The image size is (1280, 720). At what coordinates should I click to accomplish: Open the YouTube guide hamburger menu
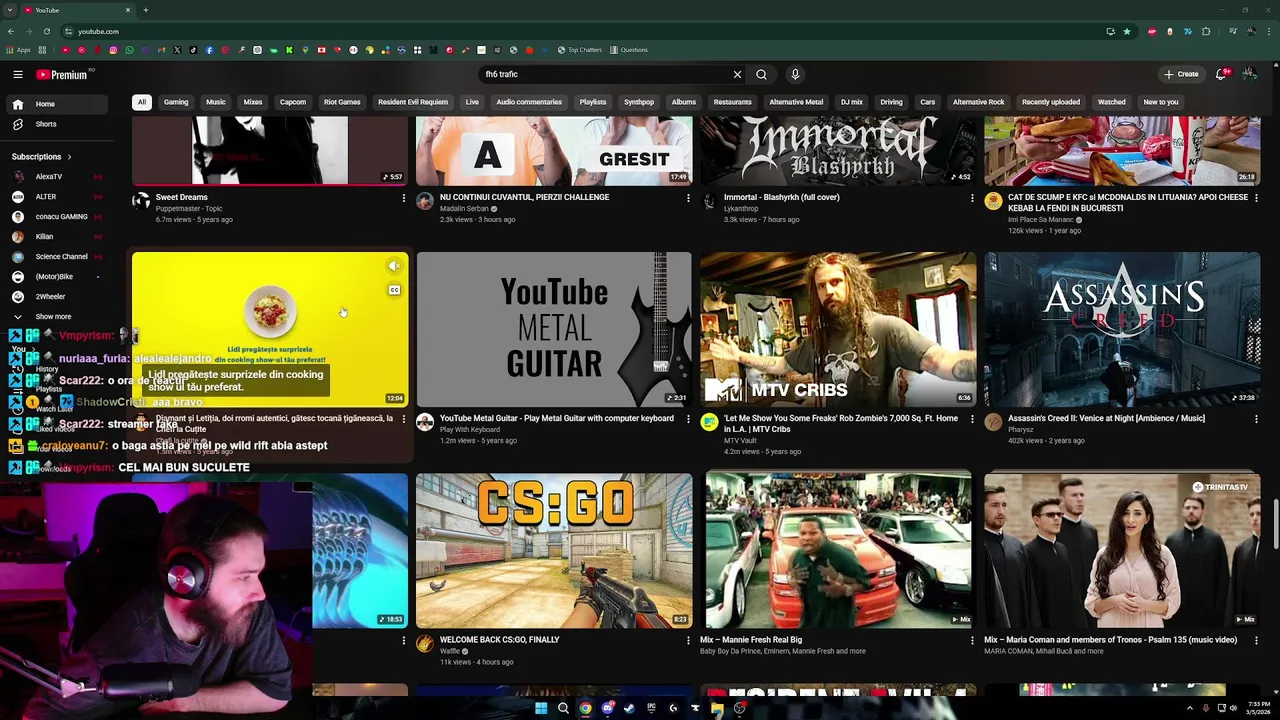17,74
